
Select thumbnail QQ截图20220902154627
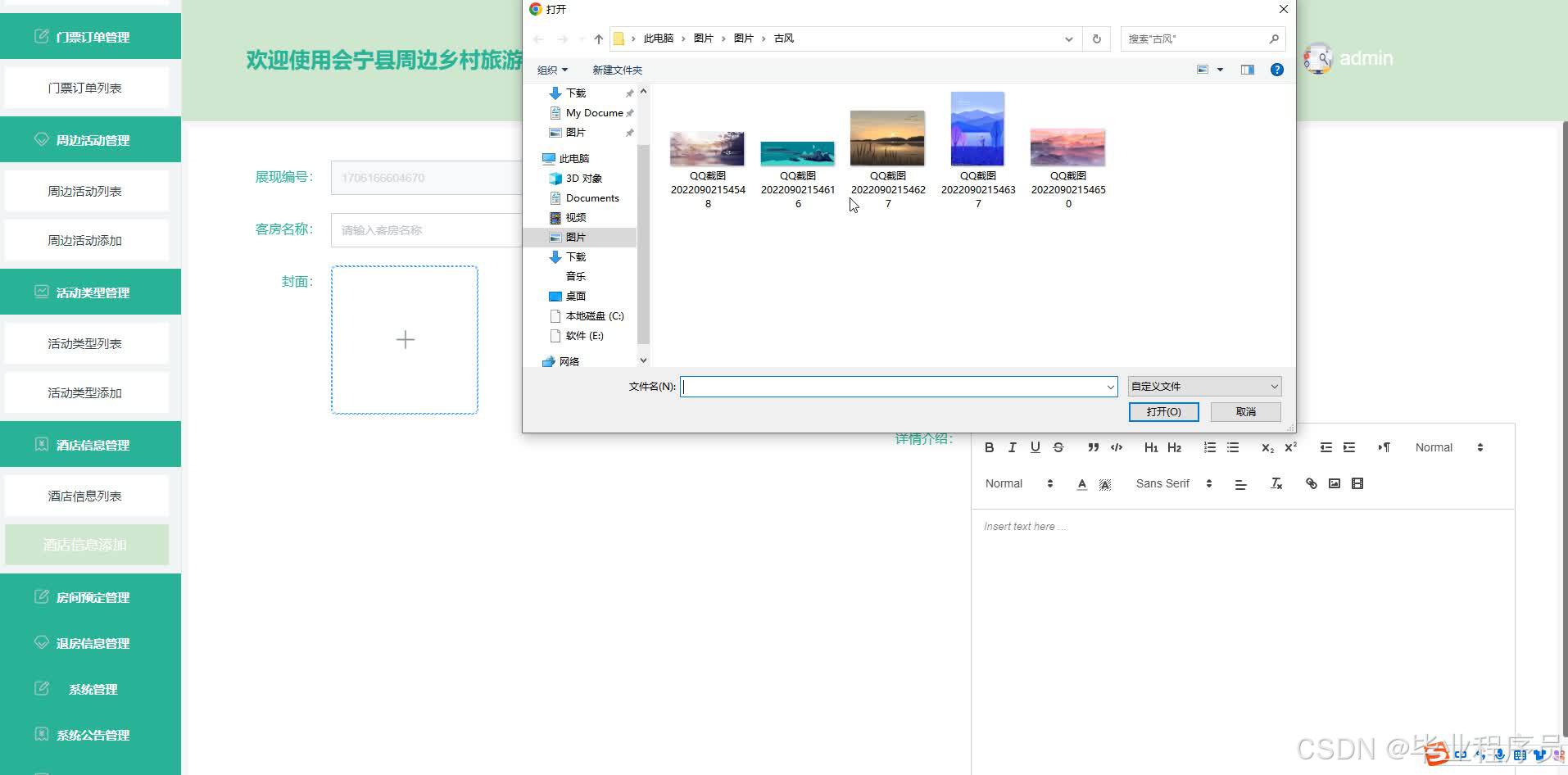888,160
